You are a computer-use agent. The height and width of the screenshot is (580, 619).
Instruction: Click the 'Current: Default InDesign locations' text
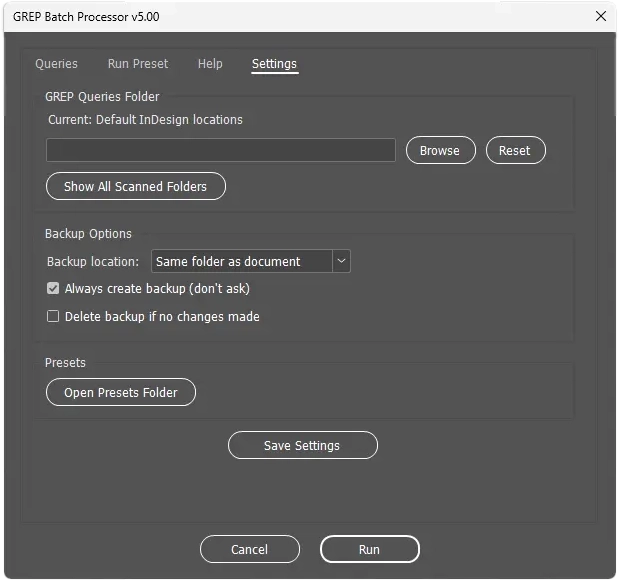pos(145,120)
